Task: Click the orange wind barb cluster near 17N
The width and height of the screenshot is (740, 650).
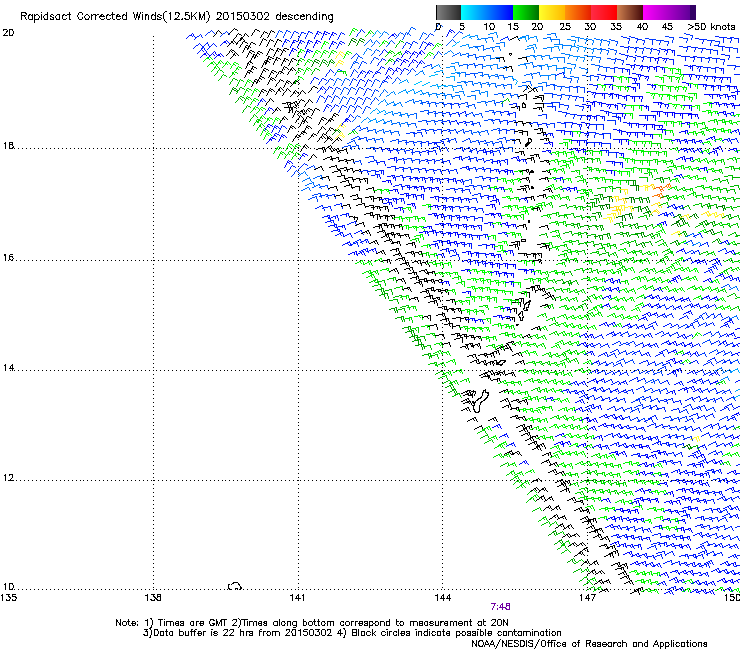Action: 661,190
